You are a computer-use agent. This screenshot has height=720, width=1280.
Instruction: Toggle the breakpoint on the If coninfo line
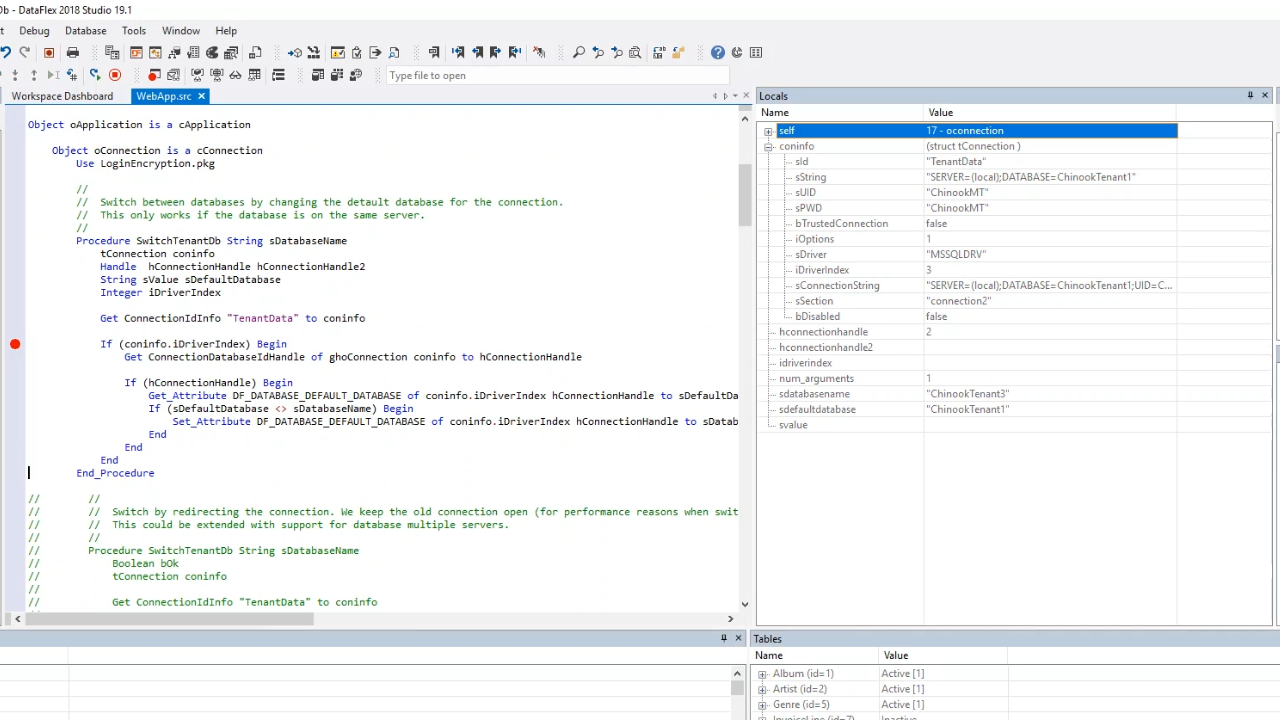pos(15,344)
